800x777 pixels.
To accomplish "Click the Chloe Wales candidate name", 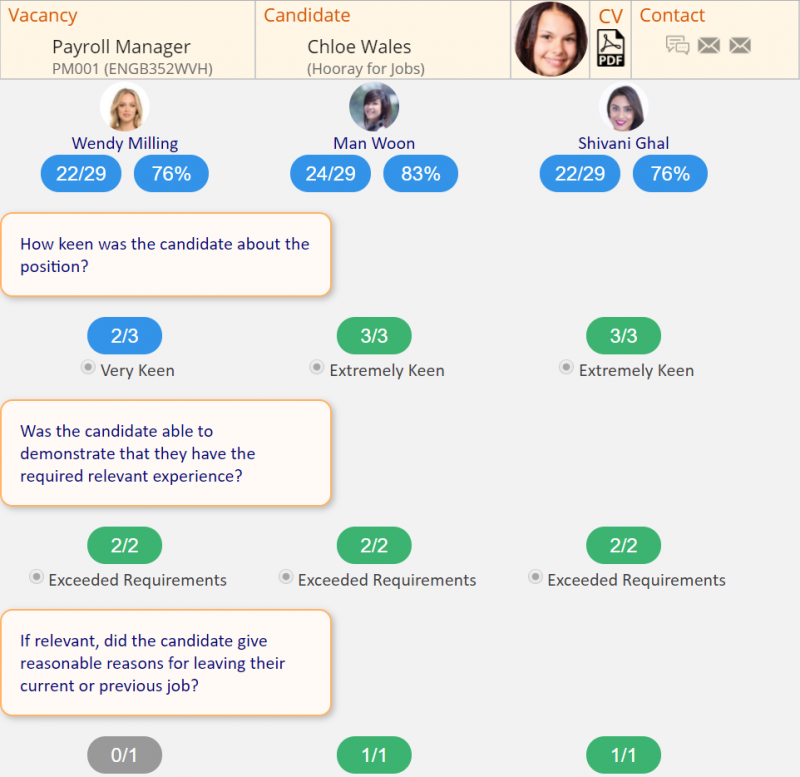I will click(359, 47).
